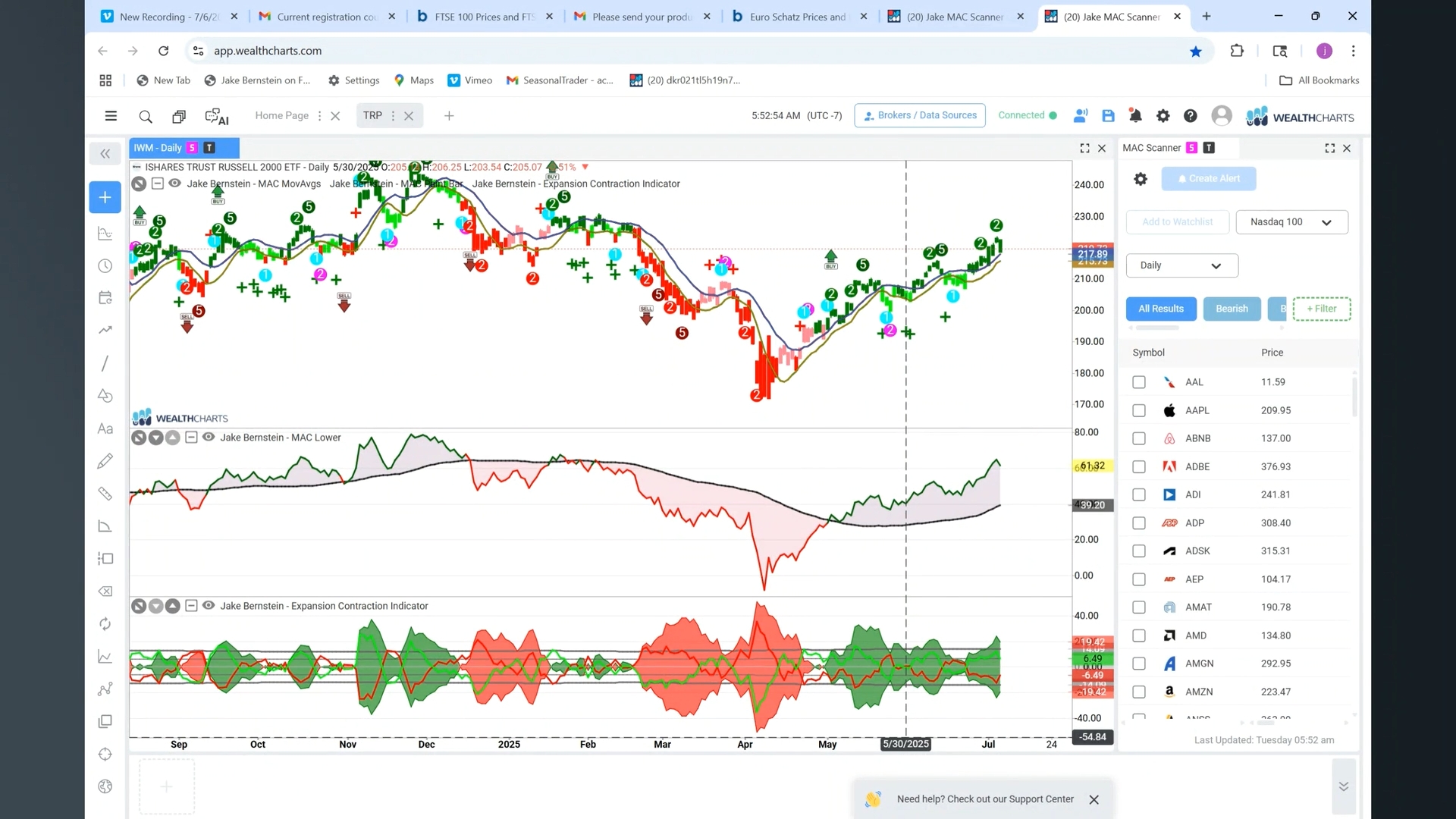
Task: Tick the AMZN checkbox
Action: 1139,692
